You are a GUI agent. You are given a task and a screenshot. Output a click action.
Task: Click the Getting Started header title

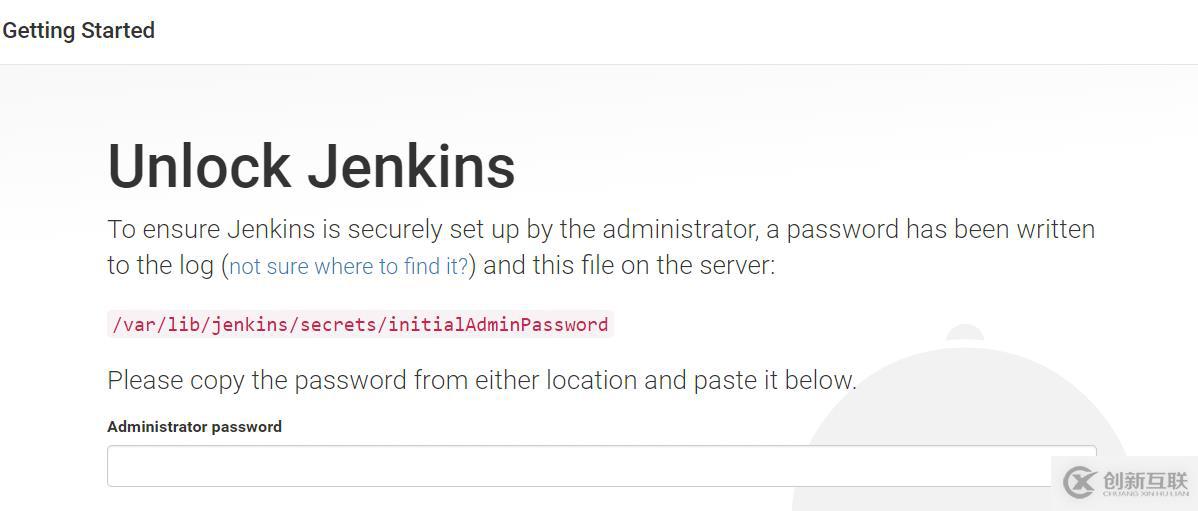coord(78,30)
